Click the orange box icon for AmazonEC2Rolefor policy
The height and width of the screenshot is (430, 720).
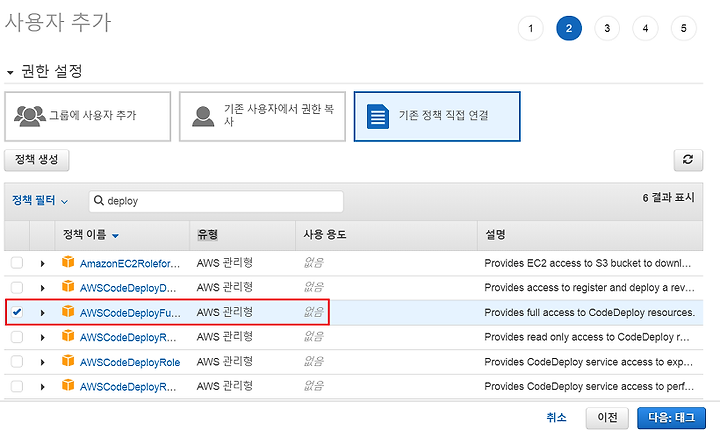click(x=68, y=262)
